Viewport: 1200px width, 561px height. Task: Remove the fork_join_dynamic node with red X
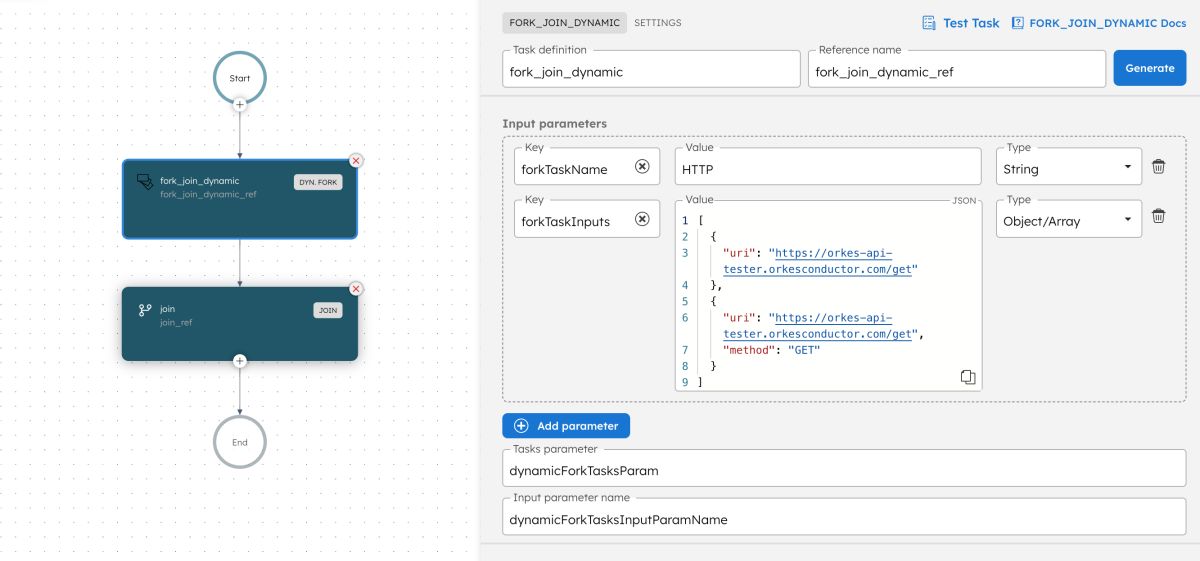tap(356, 160)
